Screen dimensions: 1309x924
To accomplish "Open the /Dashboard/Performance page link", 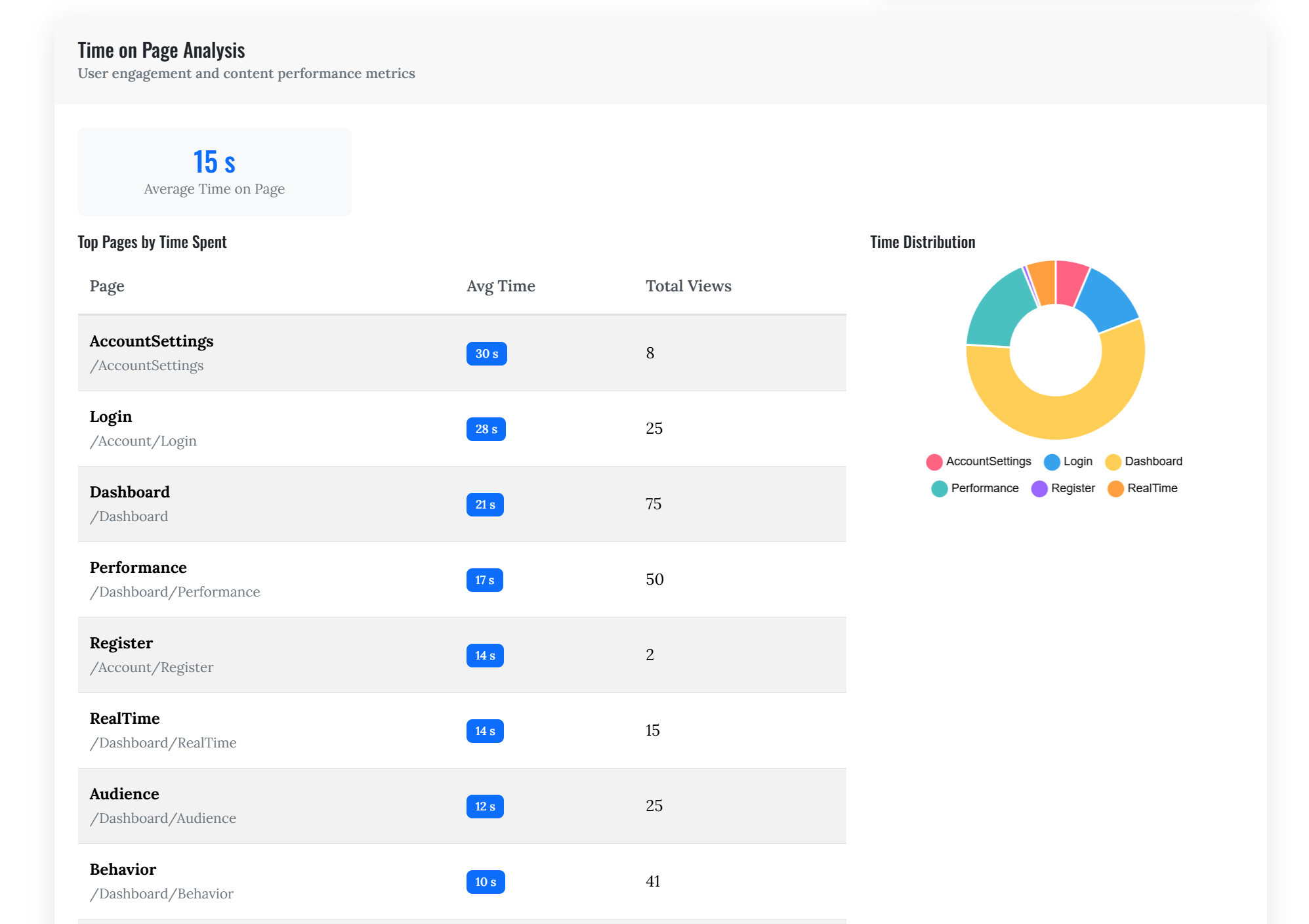I will pyautogui.click(x=175, y=591).
